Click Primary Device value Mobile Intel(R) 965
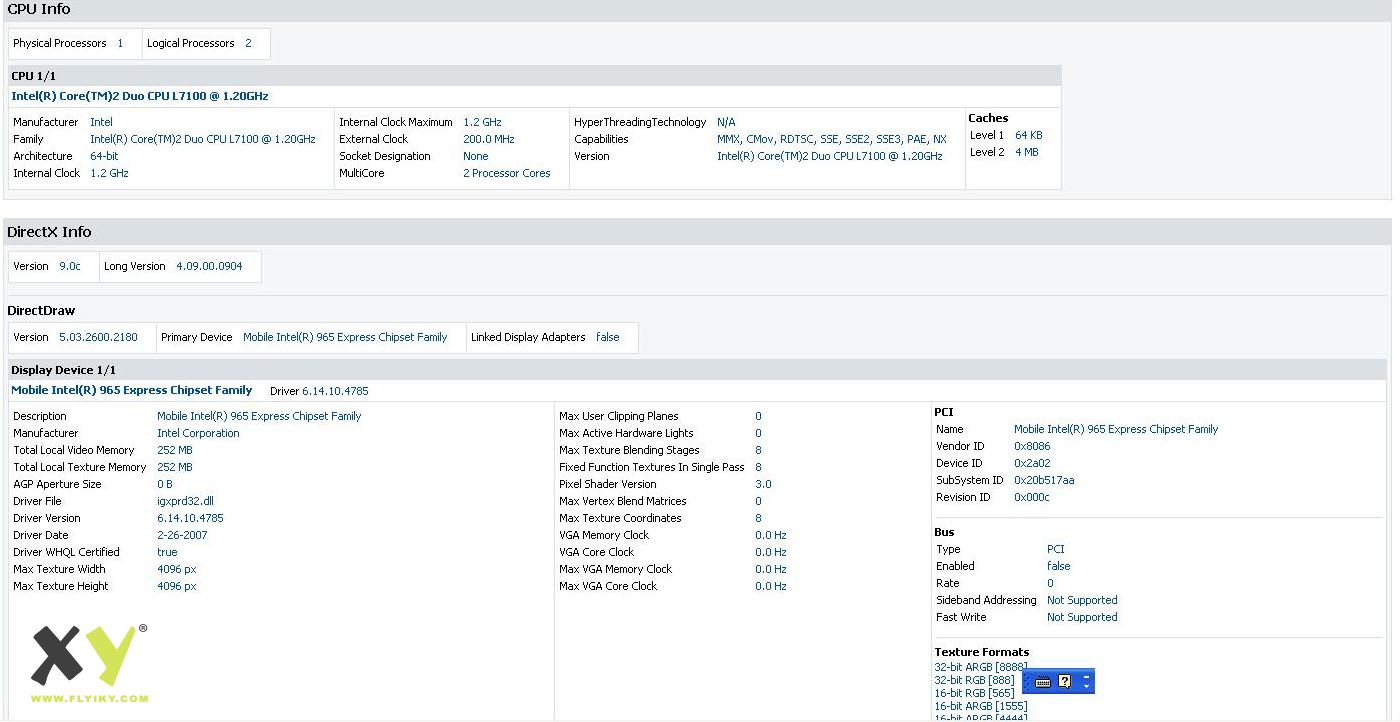Screen dimensions: 1400x722 tap(345, 337)
